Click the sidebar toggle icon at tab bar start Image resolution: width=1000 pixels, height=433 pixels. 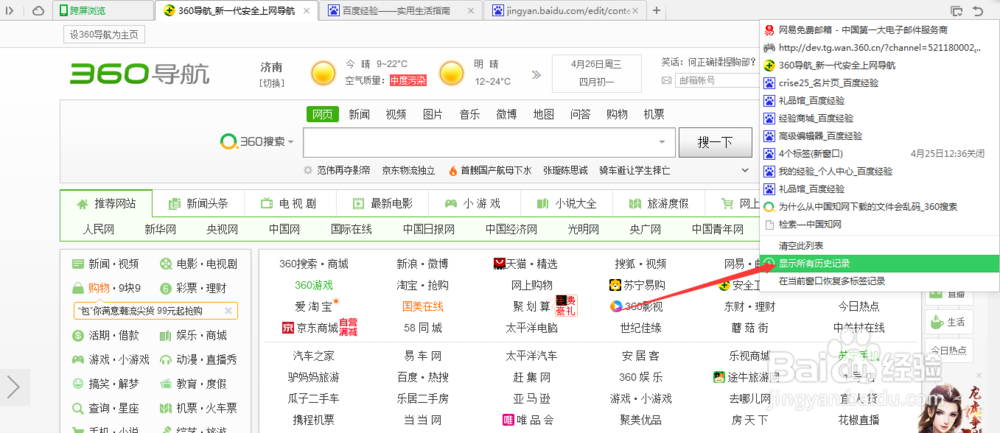[x=11, y=11]
